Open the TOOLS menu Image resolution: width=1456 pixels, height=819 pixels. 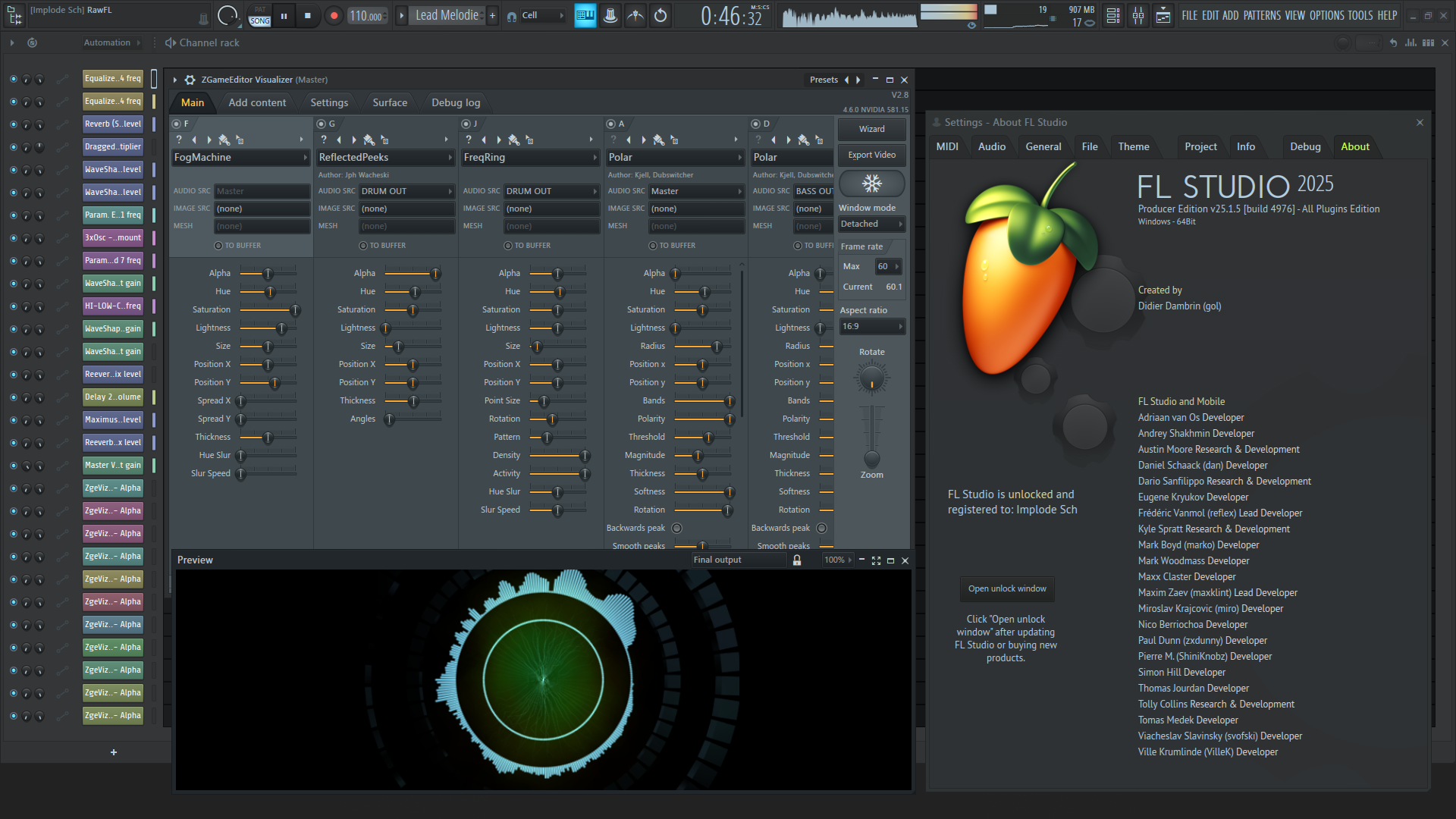[1360, 15]
